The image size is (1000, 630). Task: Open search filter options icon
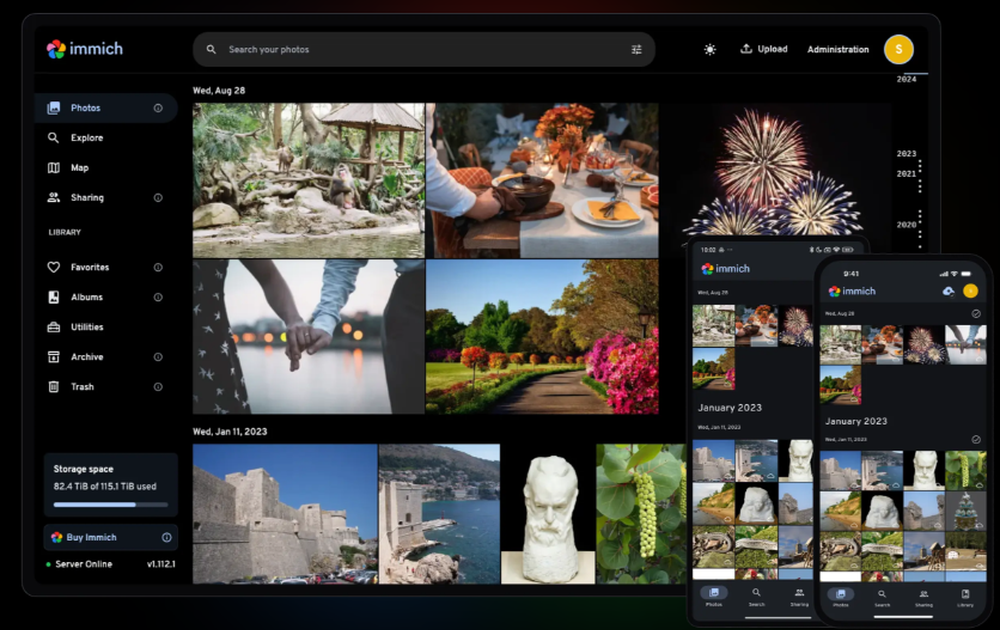(636, 49)
